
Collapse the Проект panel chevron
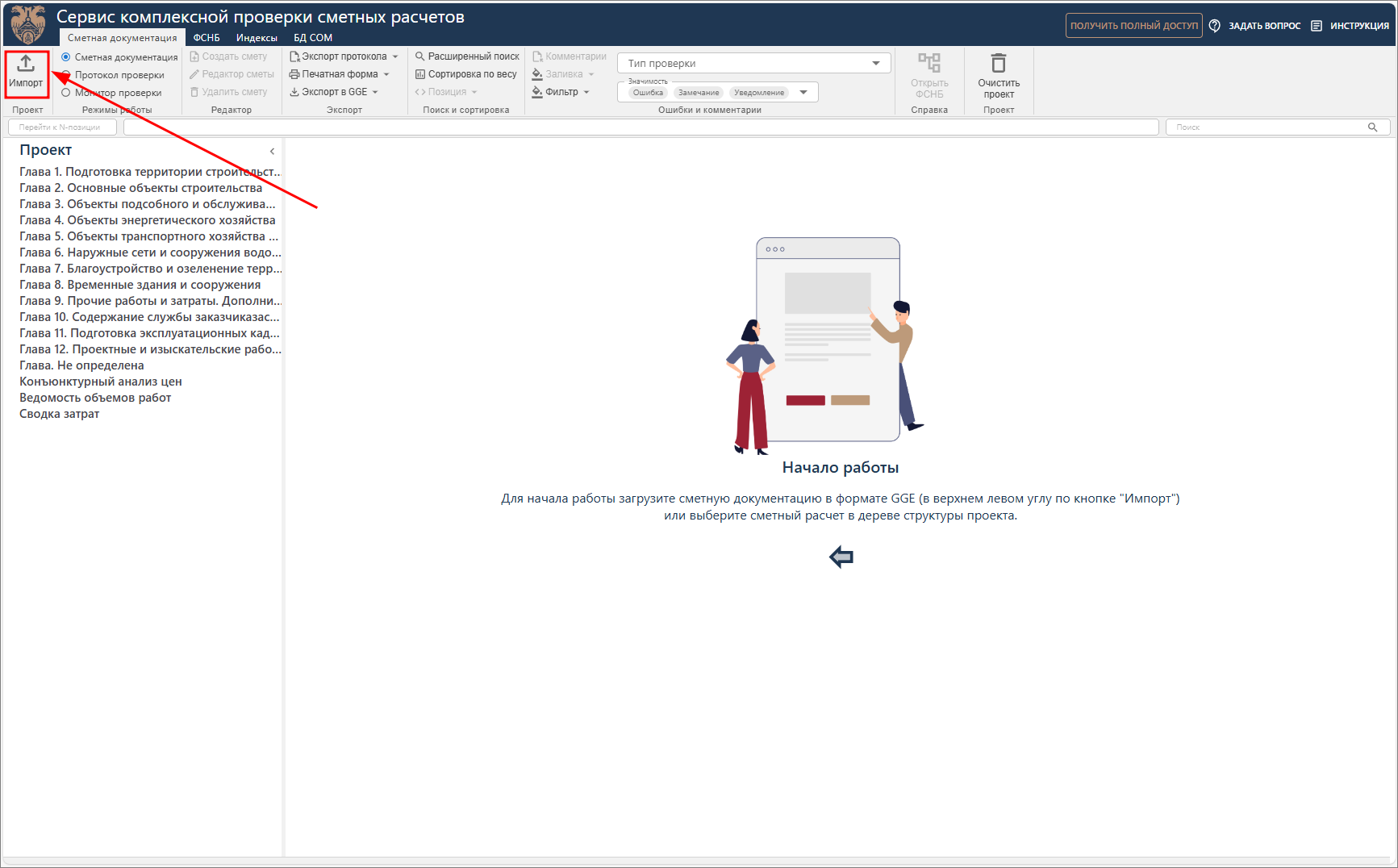(272, 151)
